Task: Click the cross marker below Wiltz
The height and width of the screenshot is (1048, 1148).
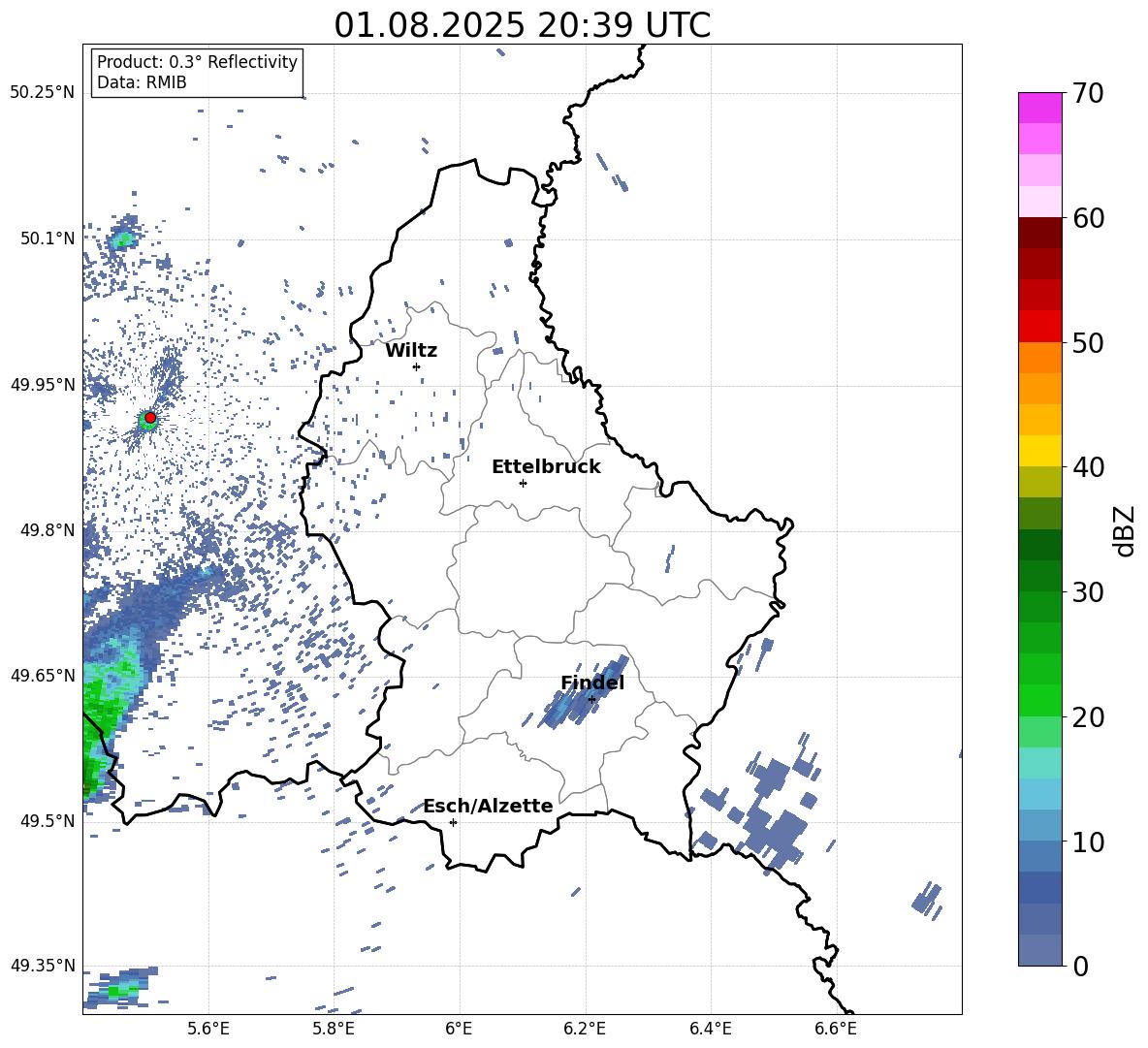Action: click(417, 366)
